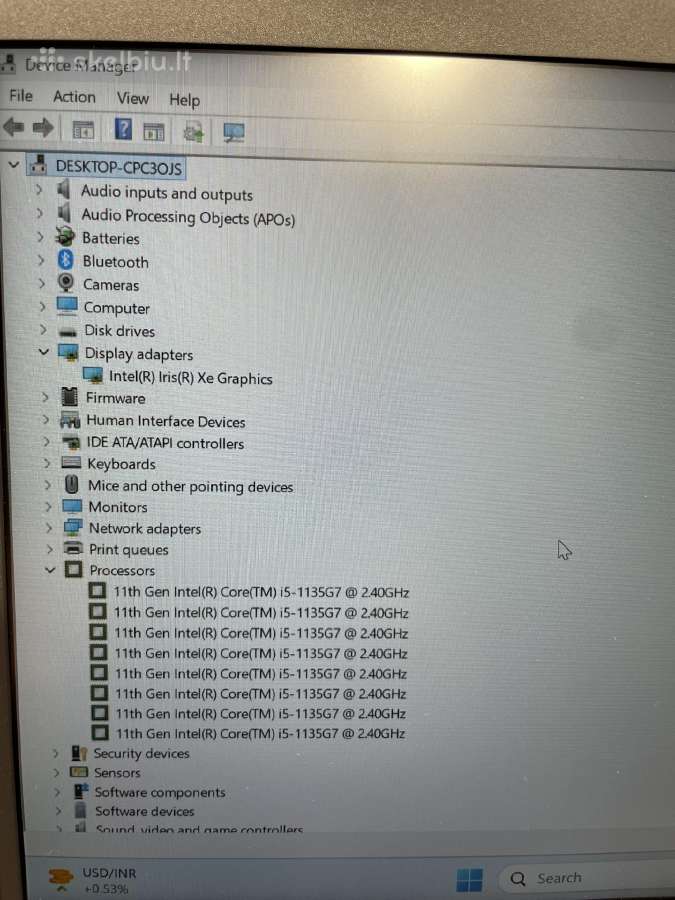Screen dimensions: 675x900
Task: Open the Help menu
Action: [184, 100]
